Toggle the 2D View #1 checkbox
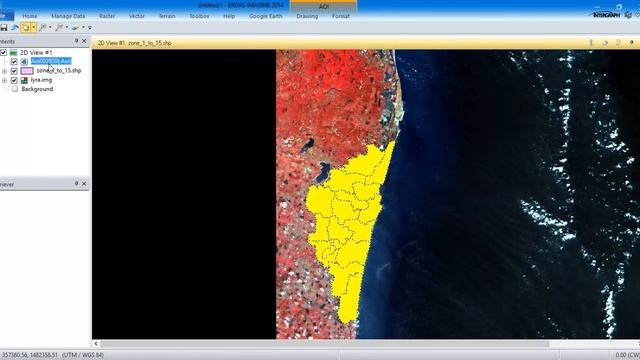This screenshot has width=640, height=360. 4,52
